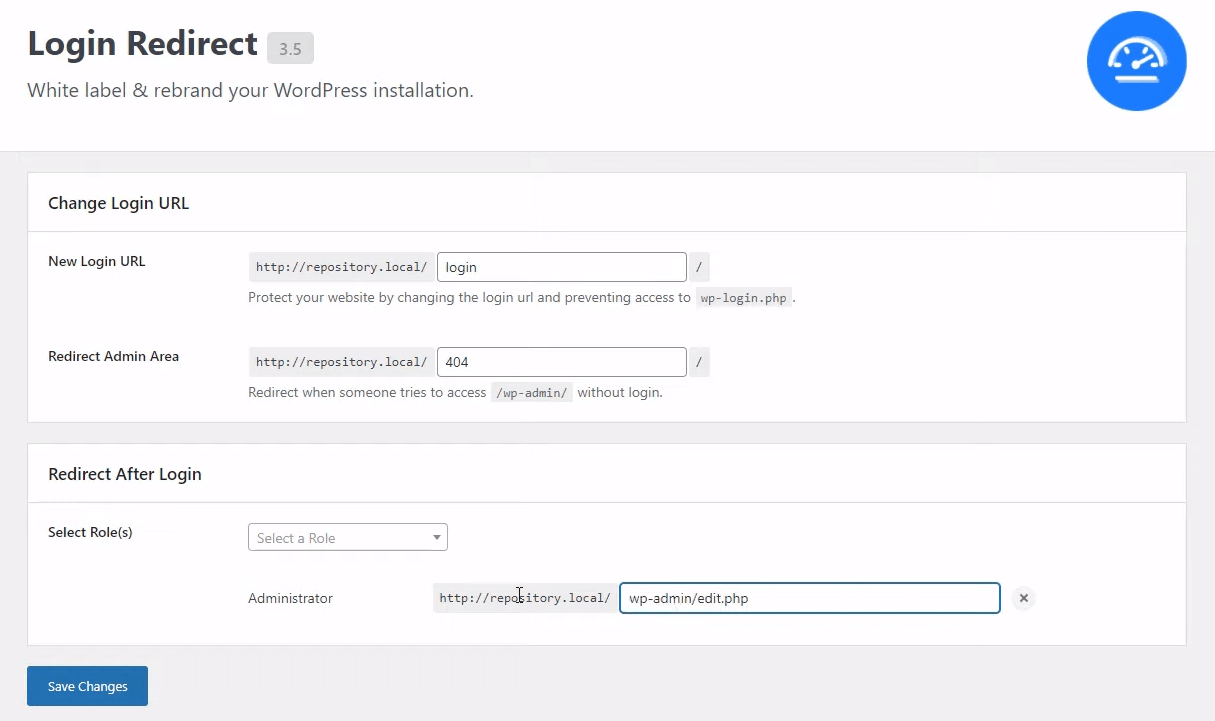Click the wp-admin/edit.php redirect field

click(809, 598)
